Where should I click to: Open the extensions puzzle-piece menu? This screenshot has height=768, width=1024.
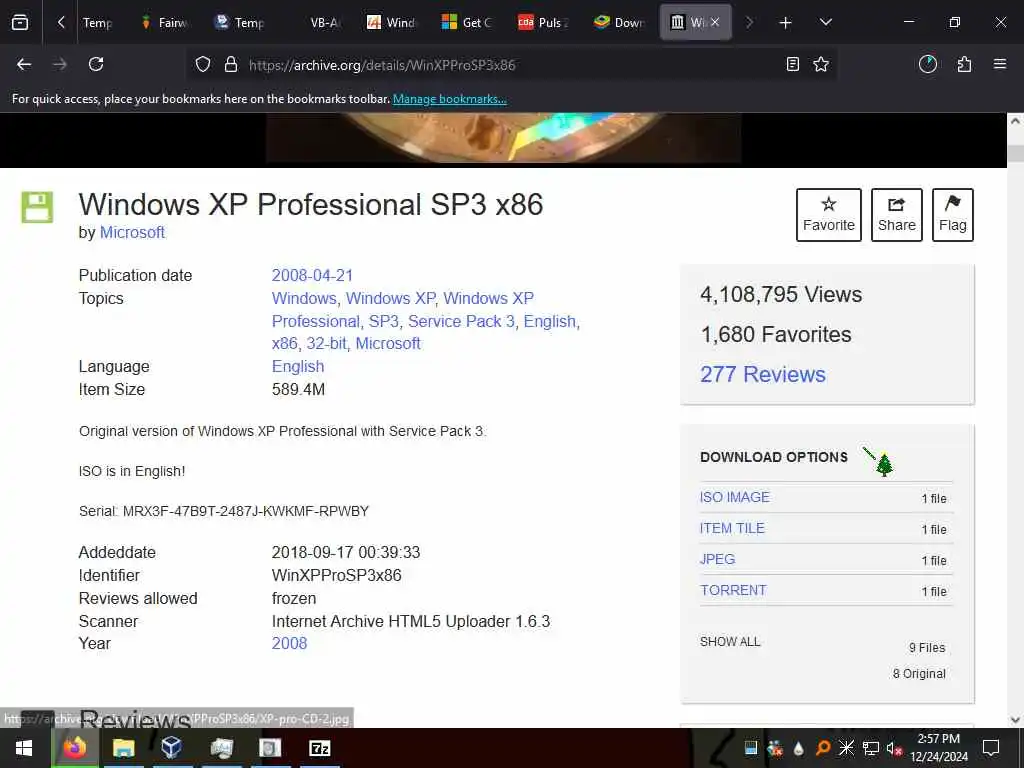[x=964, y=64]
